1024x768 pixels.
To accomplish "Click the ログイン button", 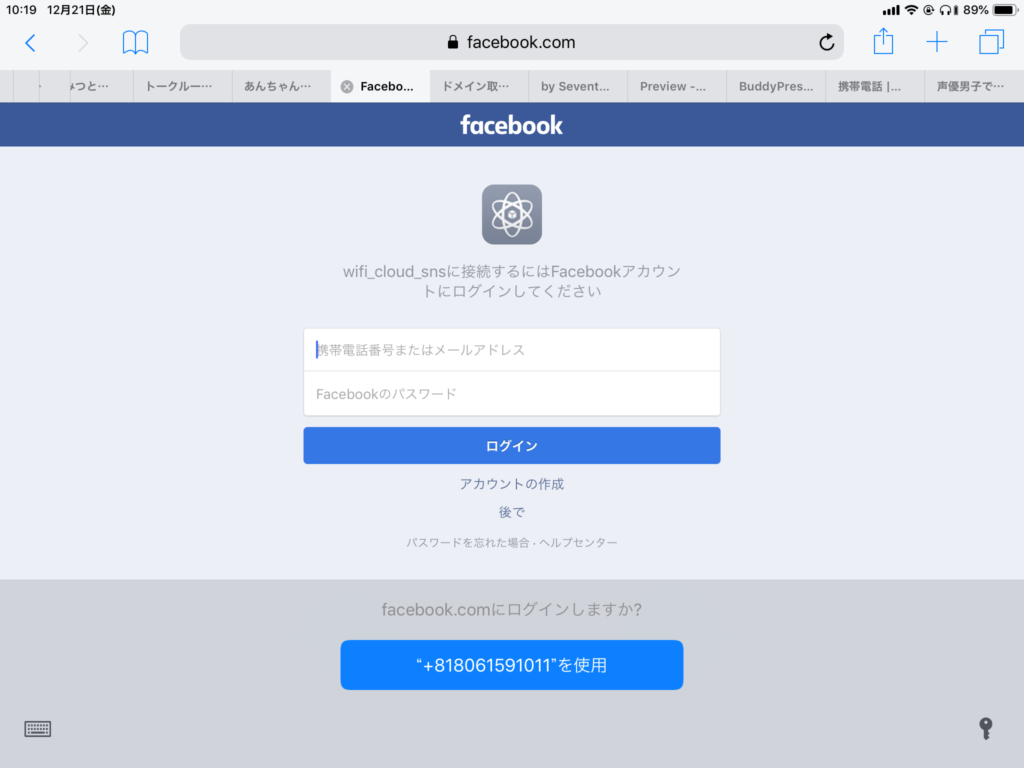I will [511, 445].
